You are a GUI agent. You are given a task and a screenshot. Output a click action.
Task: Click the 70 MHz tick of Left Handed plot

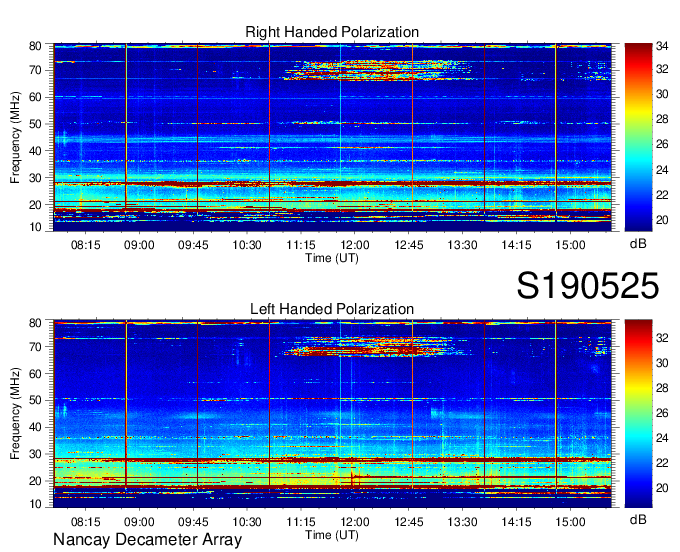35,347
